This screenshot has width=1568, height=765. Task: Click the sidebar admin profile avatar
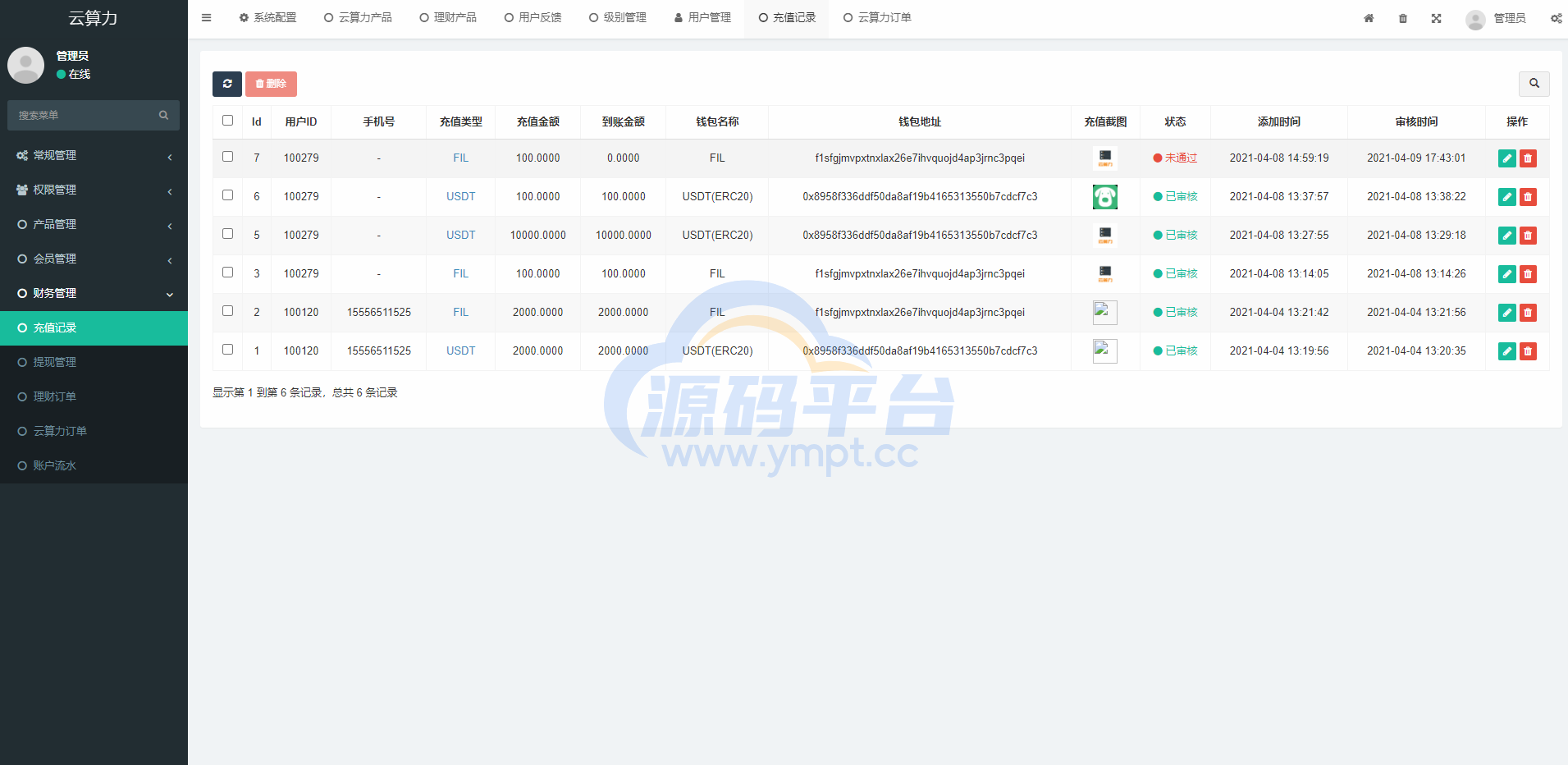(x=25, y=65)
